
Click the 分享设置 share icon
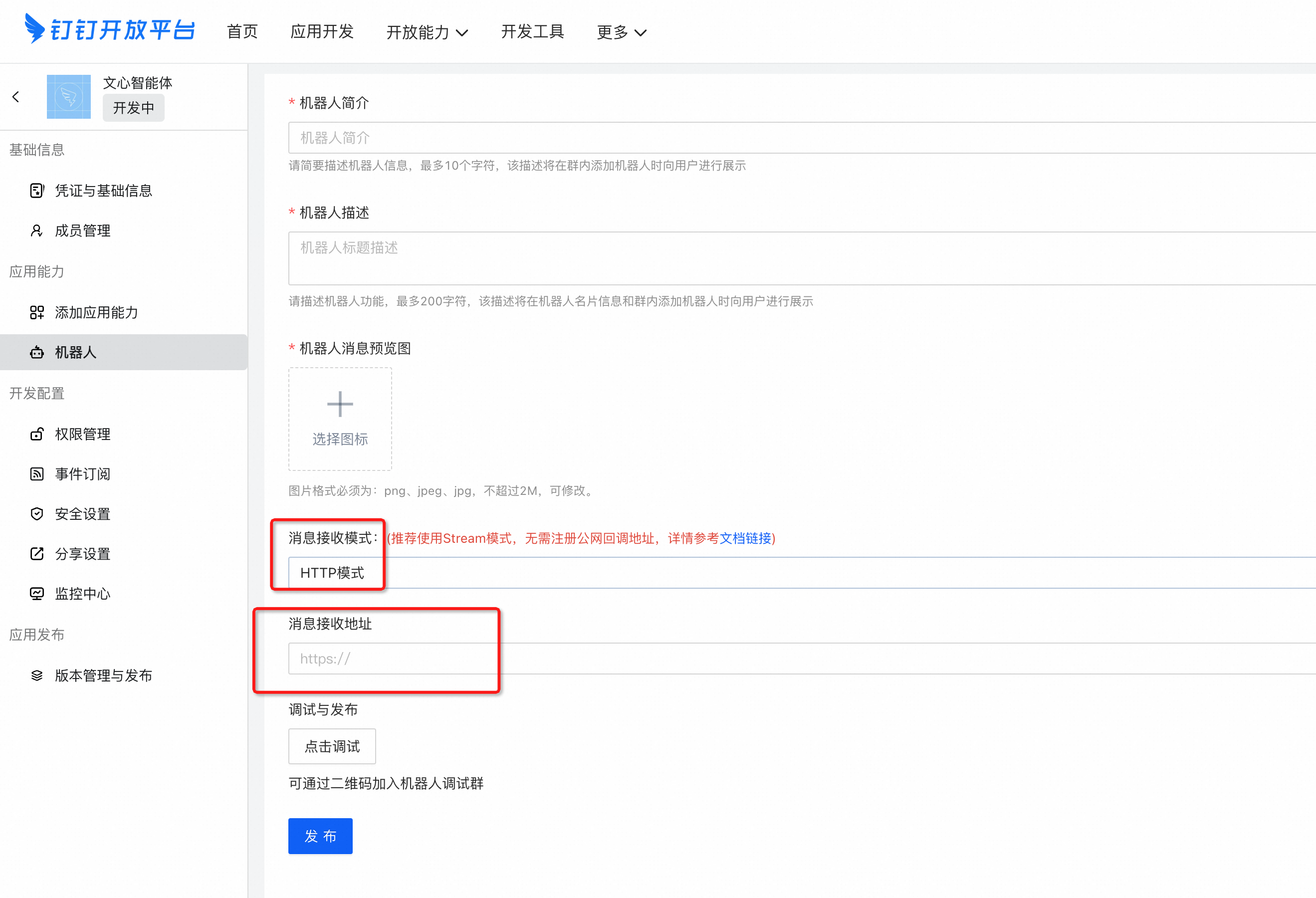click(x=37, y=554)
